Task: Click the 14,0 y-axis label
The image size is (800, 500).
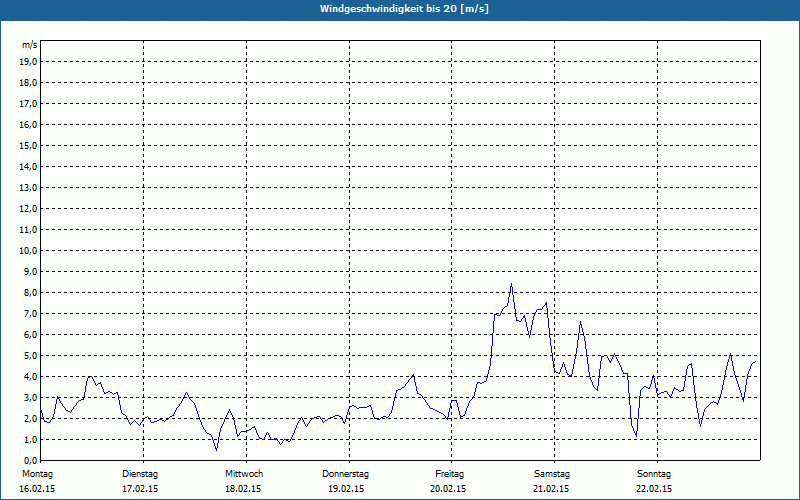Action: coord(28,166)
